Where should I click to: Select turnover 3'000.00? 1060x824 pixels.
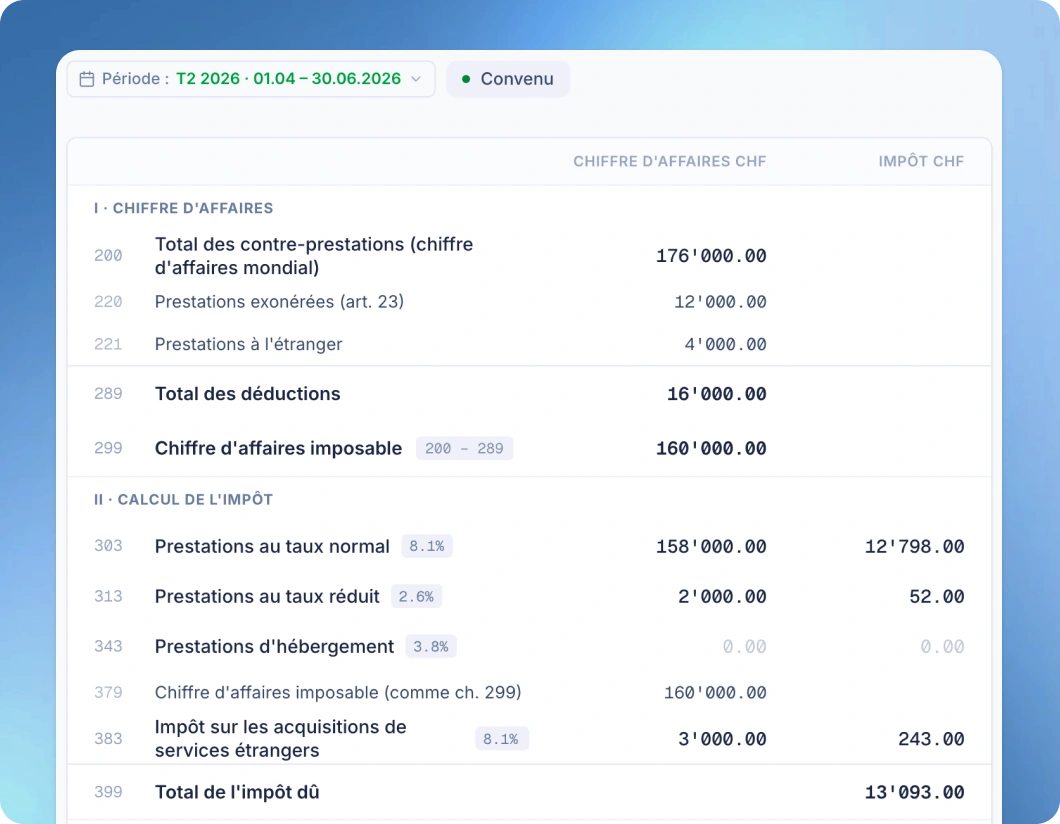tap(722, 740)
